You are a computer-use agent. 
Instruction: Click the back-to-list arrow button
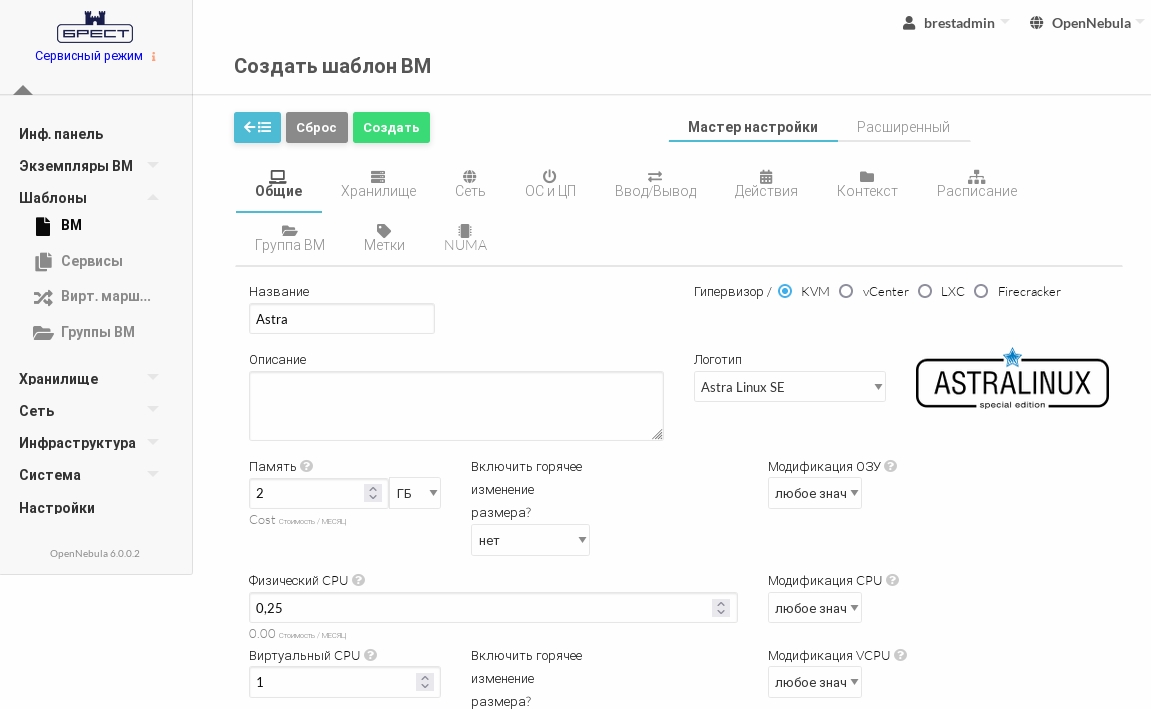pyautogui.click(x=257, y=127)
